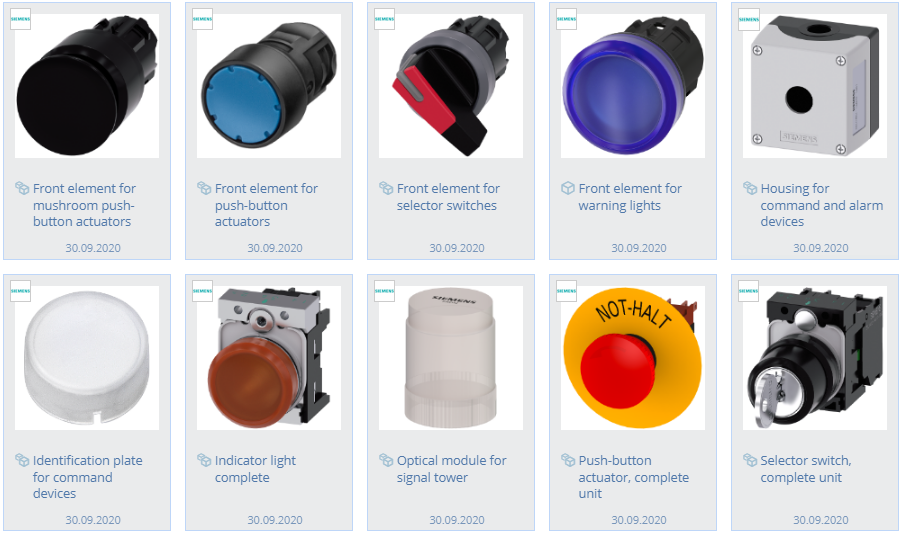Open Push-button actuator, complete unit link
Viewport: 900px width, 535px height.
click(x=634, y=477)
